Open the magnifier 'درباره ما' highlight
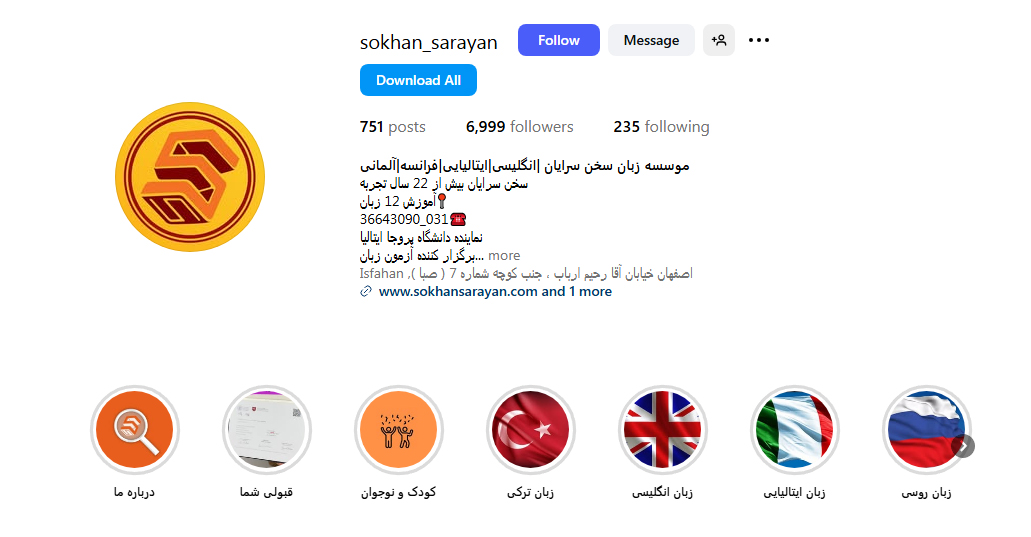The height and width of the screenshot is (537, 1031). pos(135,430)
